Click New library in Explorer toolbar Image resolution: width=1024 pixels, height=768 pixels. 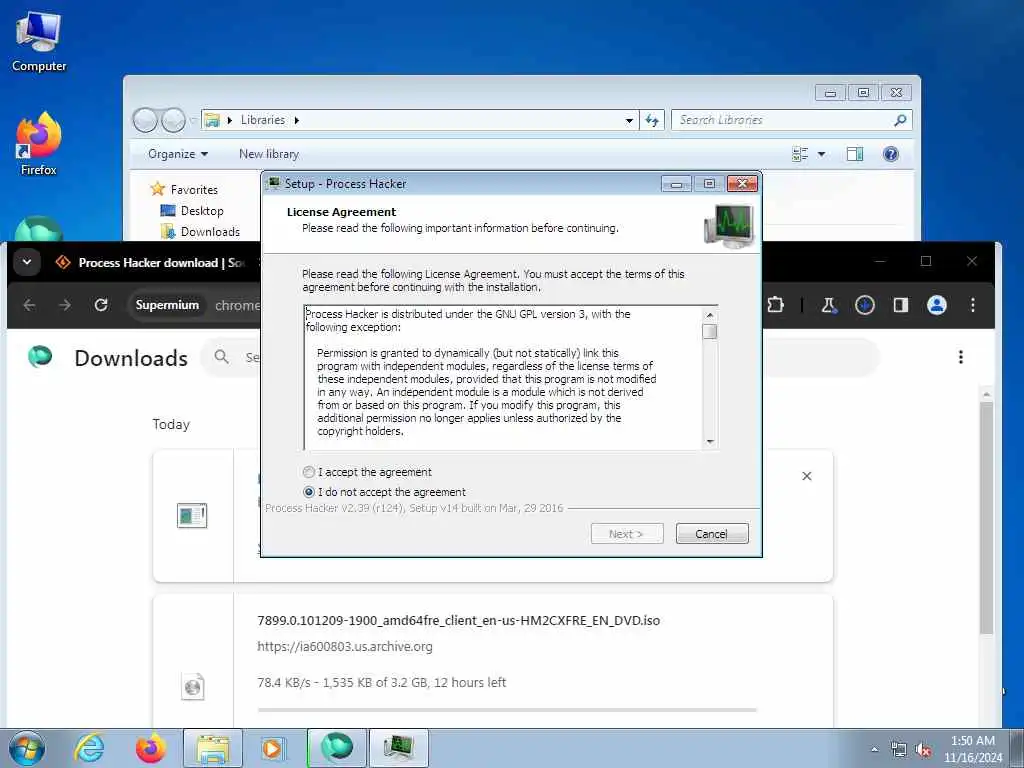(269, 154)
